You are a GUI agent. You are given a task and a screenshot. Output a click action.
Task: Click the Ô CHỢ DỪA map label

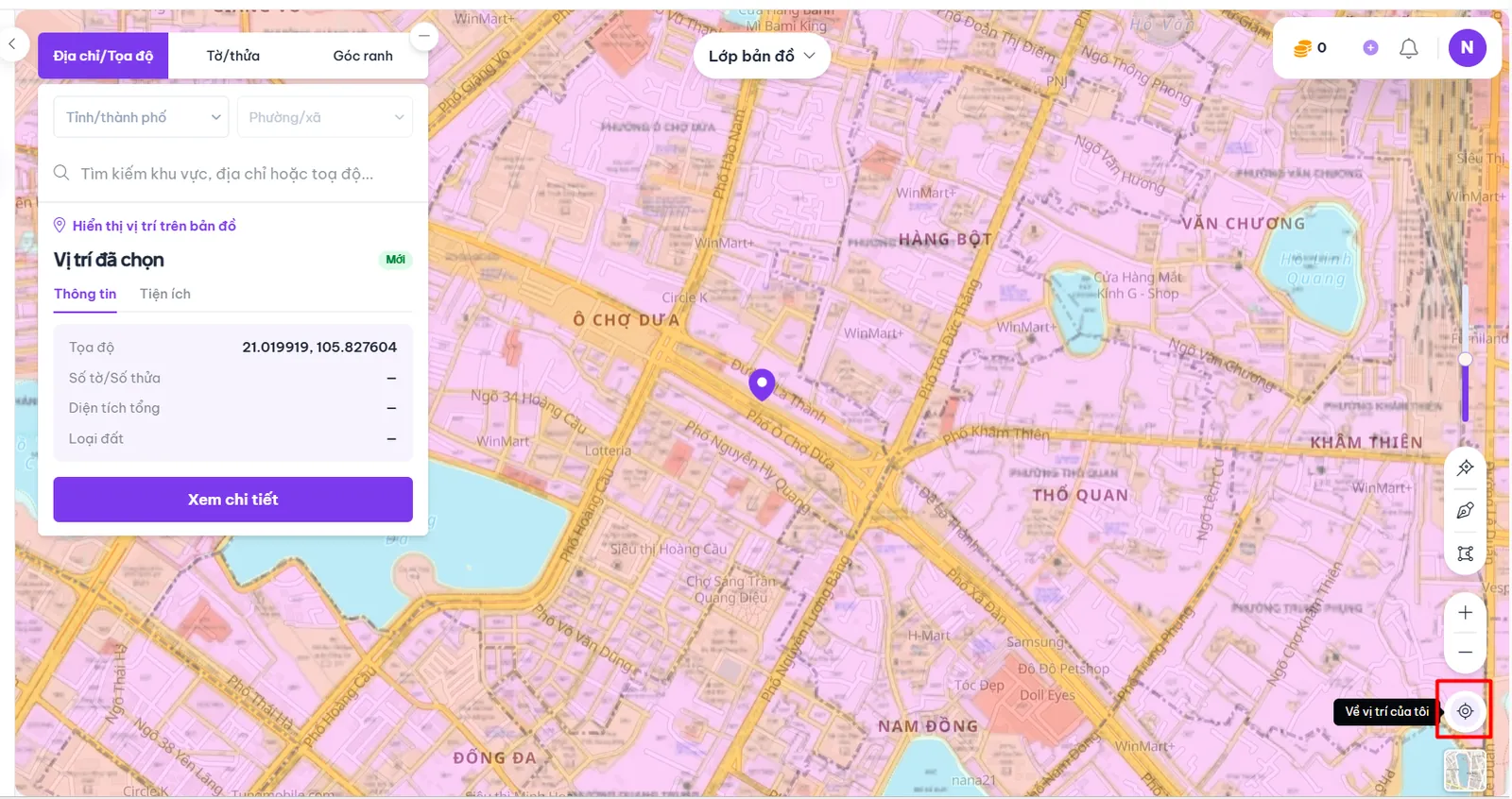(x=627, y=320)
